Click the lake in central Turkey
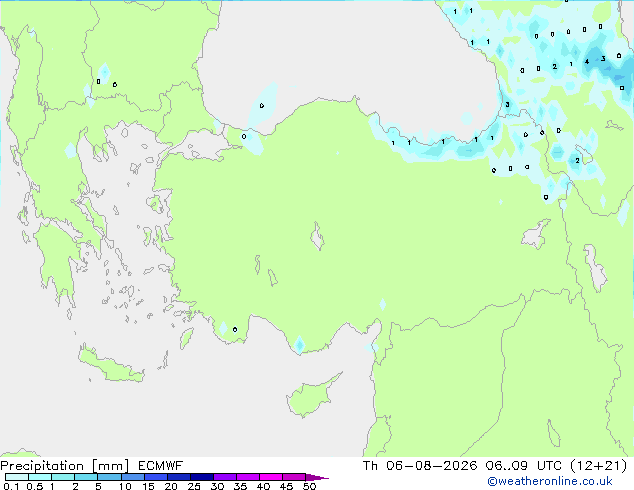 coord(317,236)
